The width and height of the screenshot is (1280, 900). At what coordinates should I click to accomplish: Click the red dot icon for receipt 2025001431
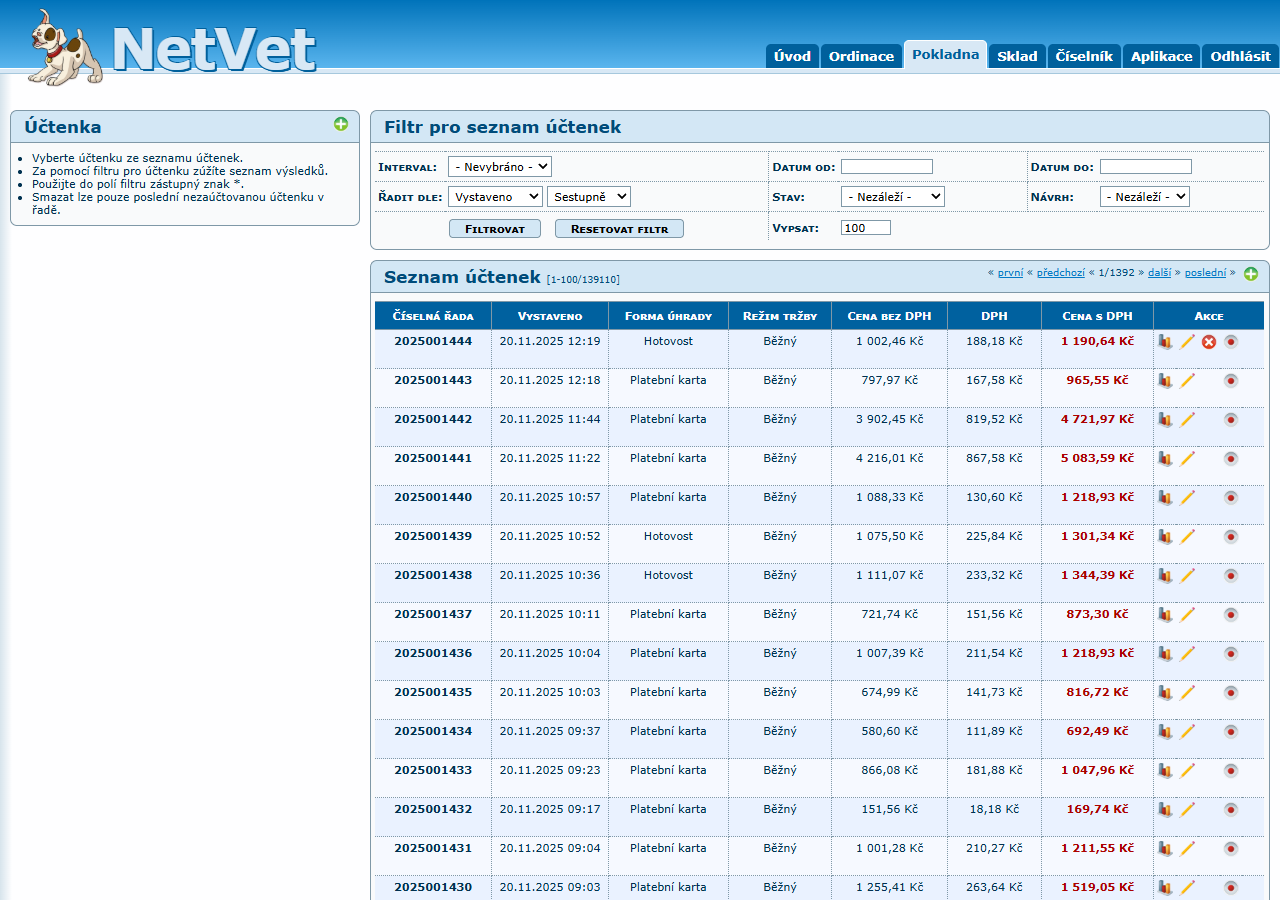[x=1231, y=848]
